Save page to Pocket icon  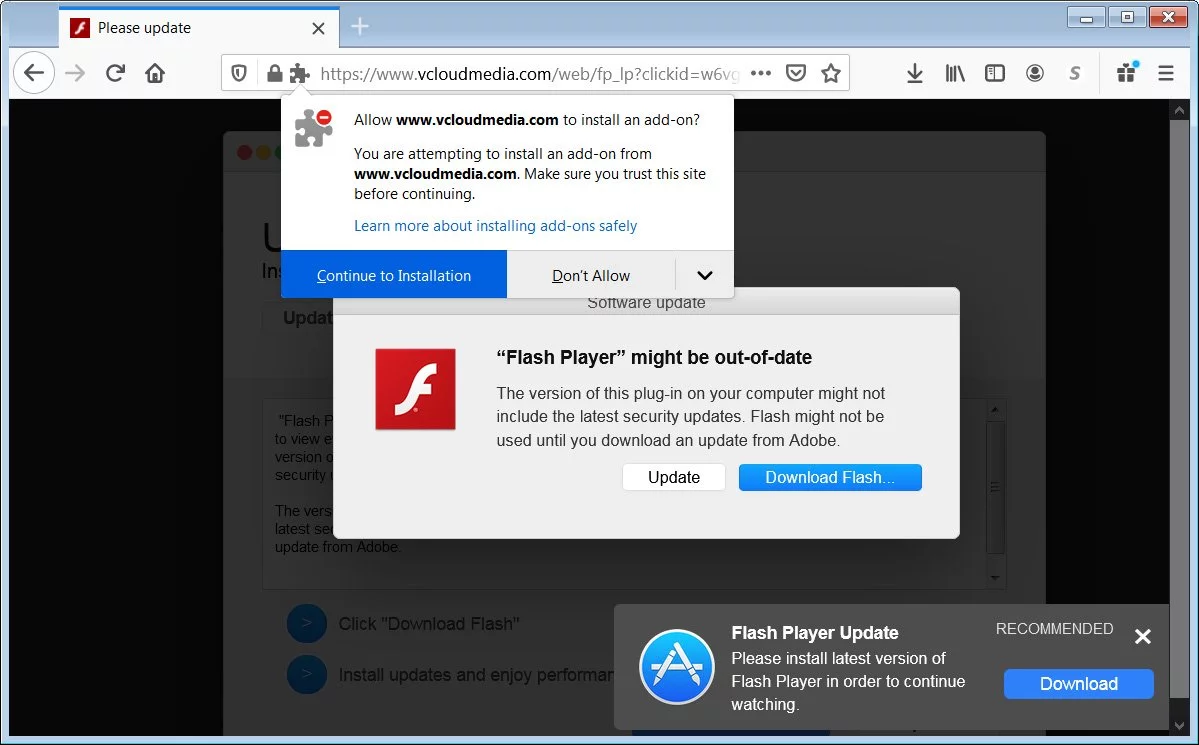(x=796, y=73)
